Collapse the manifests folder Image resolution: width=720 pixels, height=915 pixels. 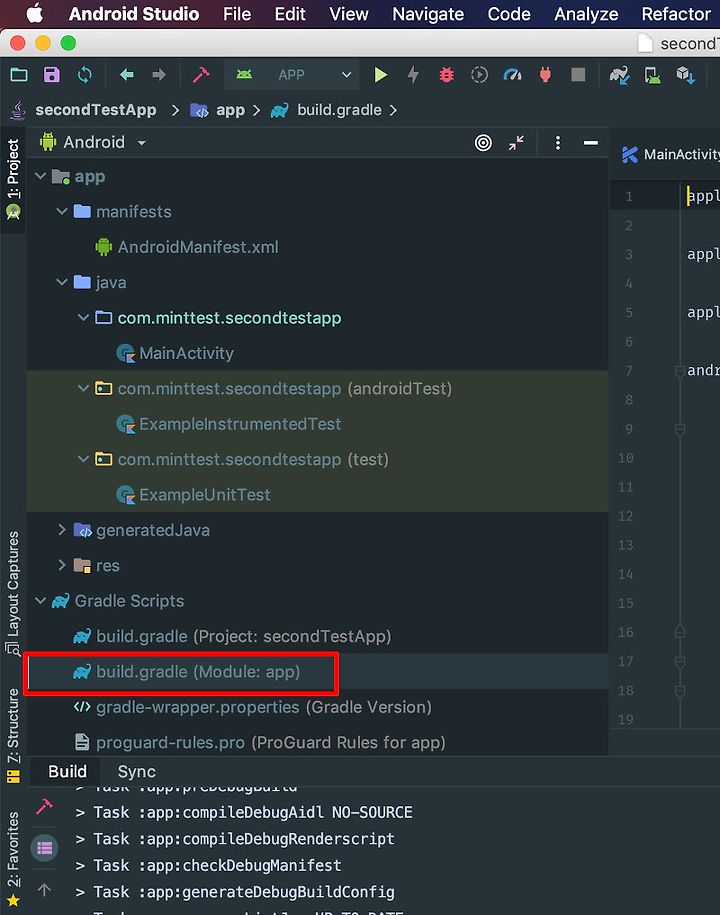tap(62, 211)
